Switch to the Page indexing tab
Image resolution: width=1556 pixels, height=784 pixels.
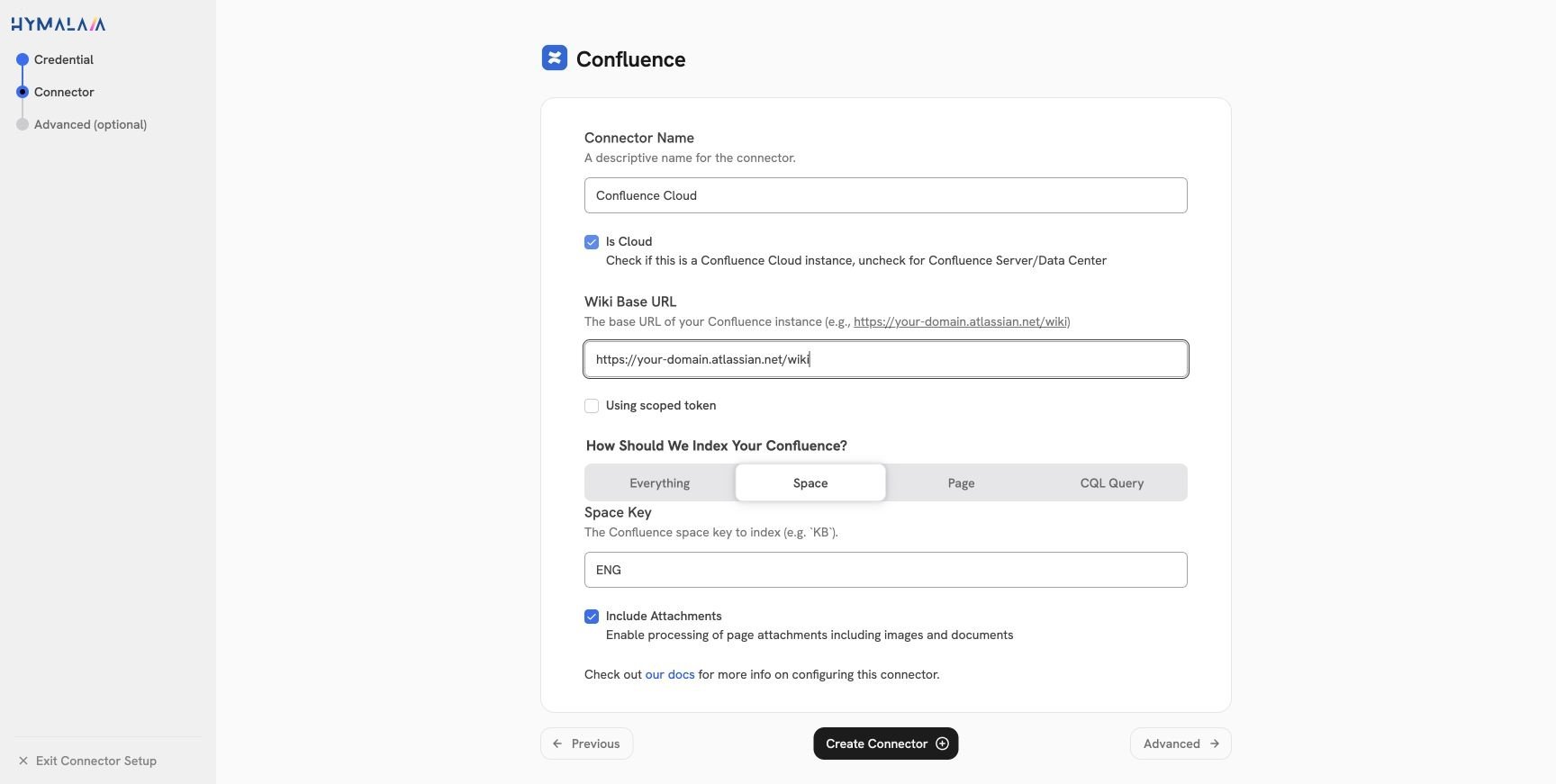(x=961, y=482)
